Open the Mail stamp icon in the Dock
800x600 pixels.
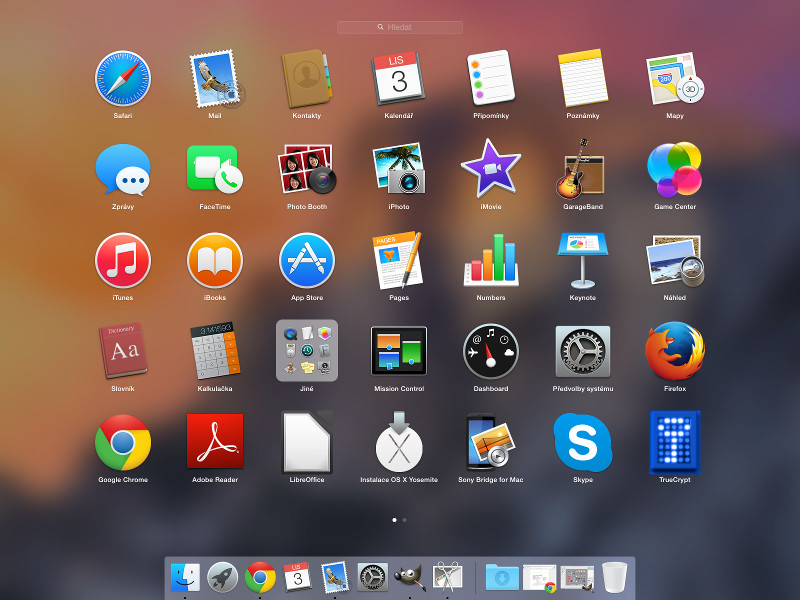[x=335, y=577]
